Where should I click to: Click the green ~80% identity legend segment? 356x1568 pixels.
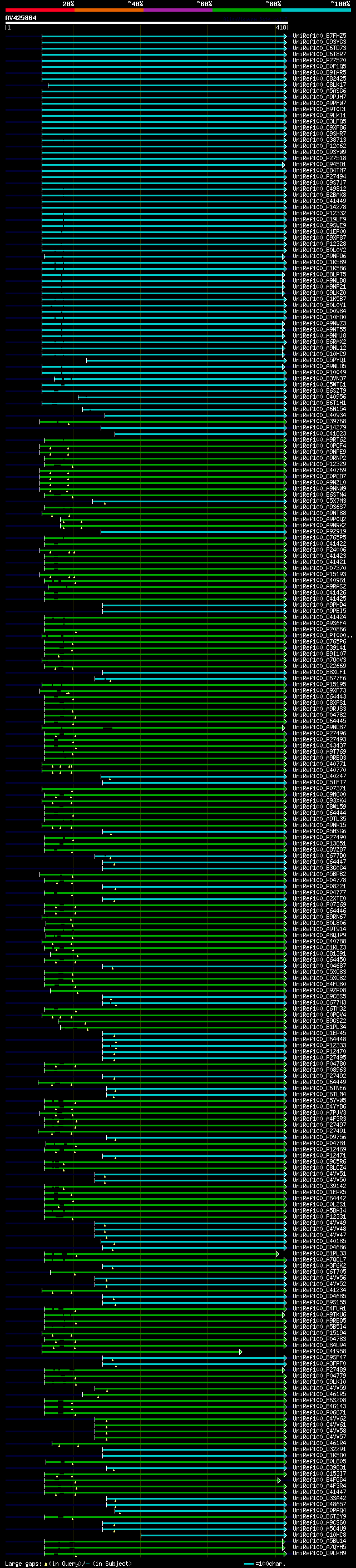[x=247, y=10]
